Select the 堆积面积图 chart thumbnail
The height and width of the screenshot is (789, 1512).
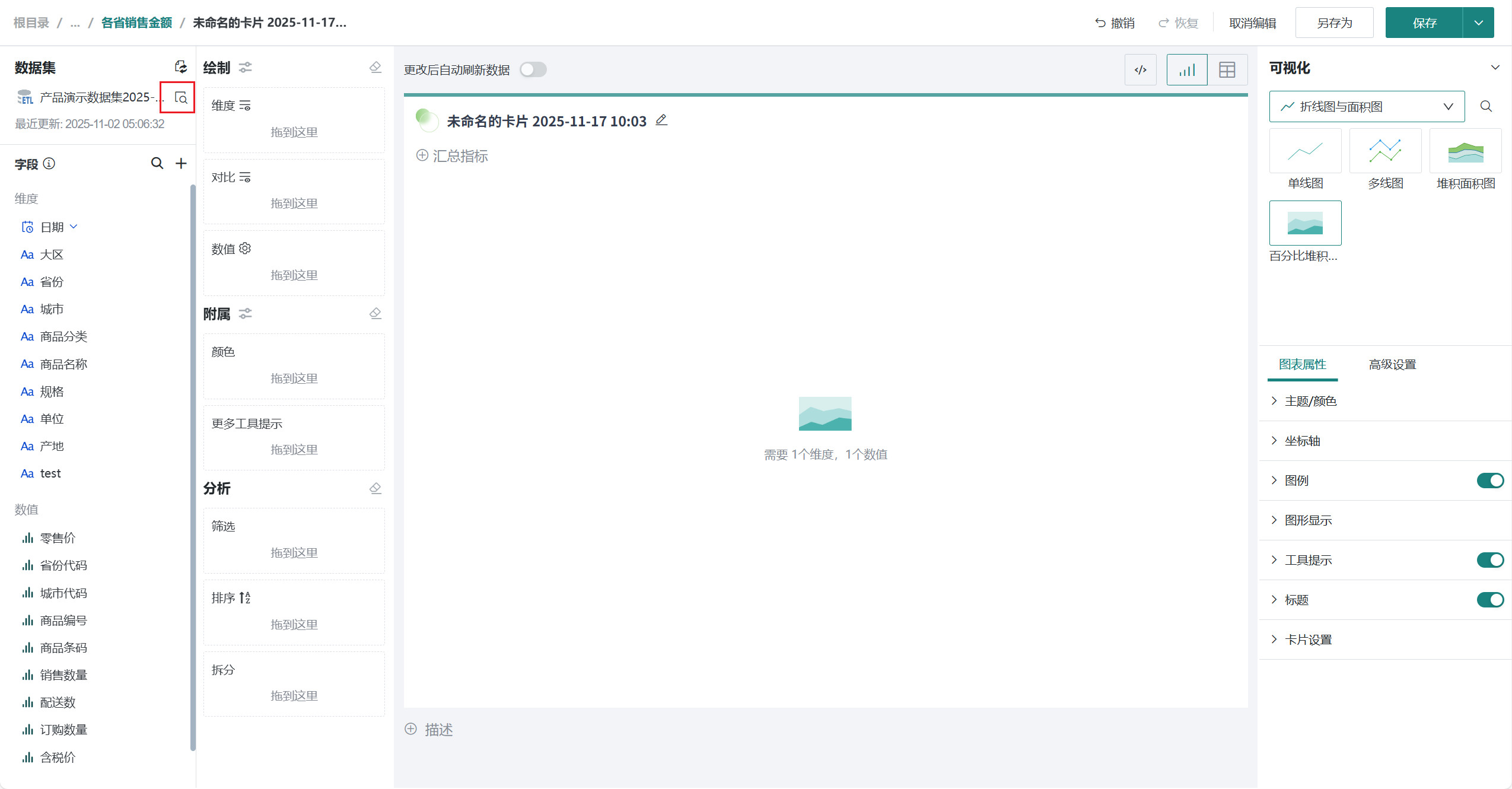click(x=1465, y=152)
